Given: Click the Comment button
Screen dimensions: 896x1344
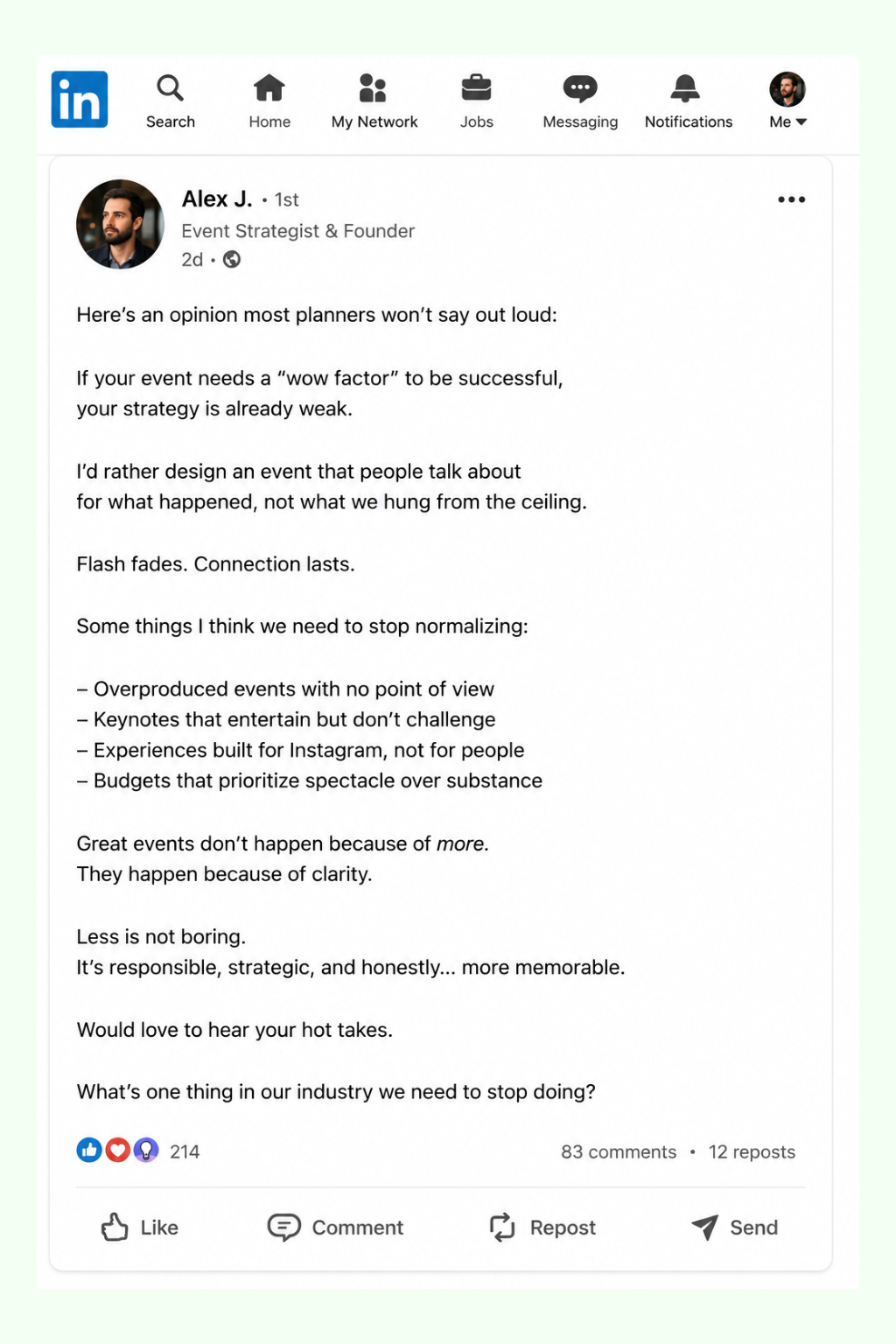Looking at the screenshot, I should pyautogui.click(x=335, y=1228).
